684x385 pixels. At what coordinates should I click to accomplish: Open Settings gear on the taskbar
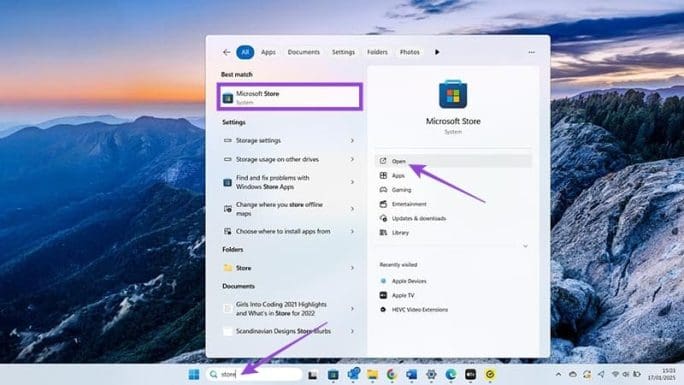(x=431, y=375)
